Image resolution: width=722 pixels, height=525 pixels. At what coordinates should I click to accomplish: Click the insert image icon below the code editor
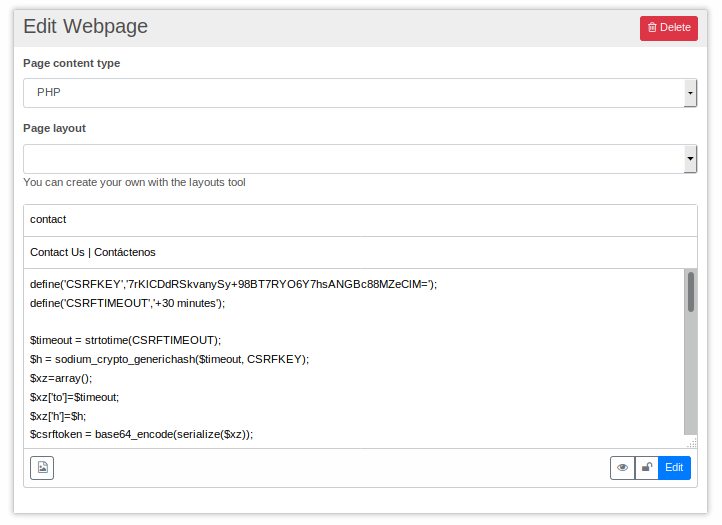(42, 468)
